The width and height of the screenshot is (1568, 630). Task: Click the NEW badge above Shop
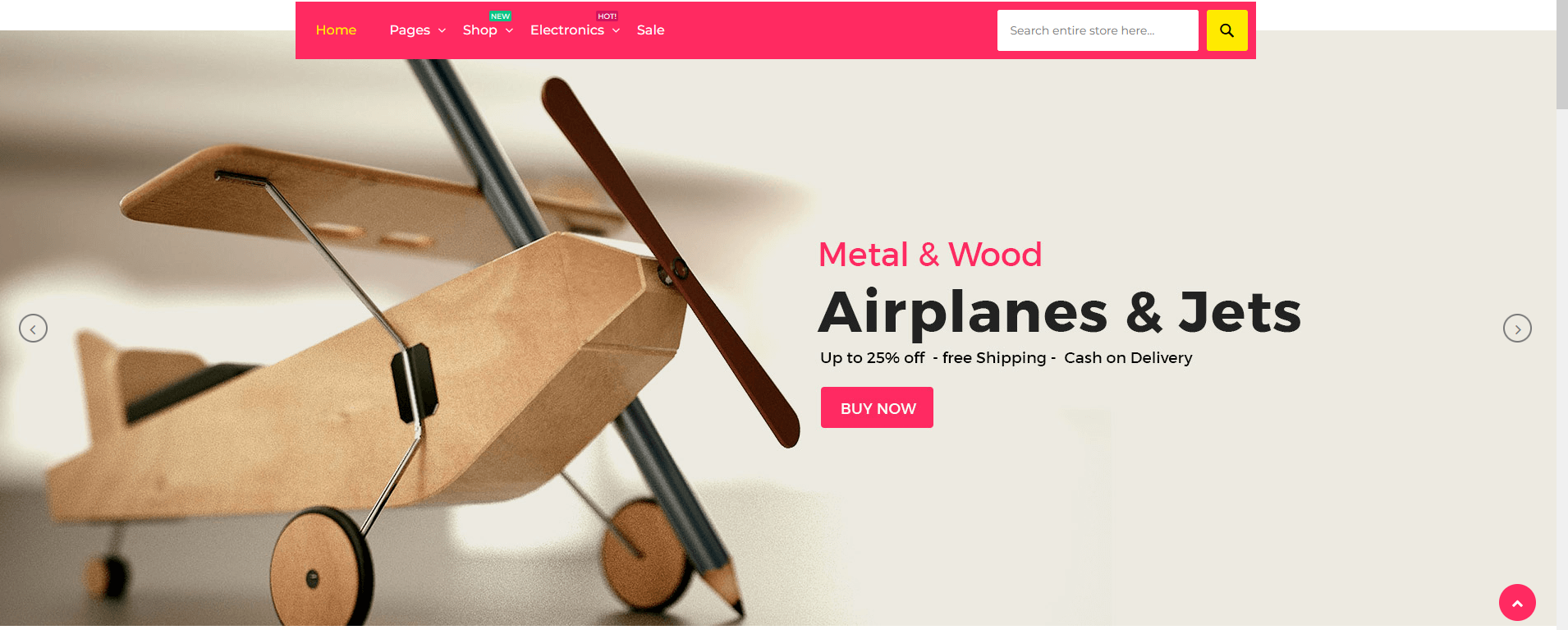(500, 16)
